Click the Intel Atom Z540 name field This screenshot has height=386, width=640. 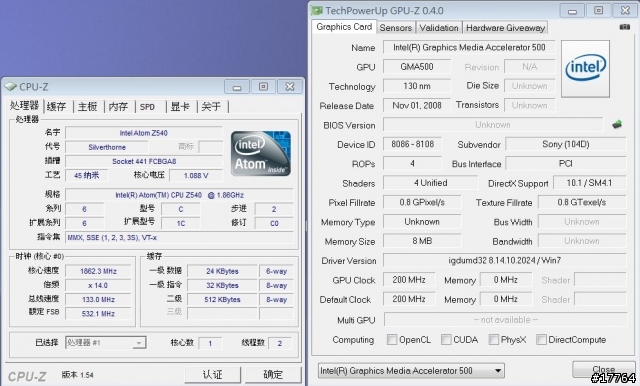[144, 133]
